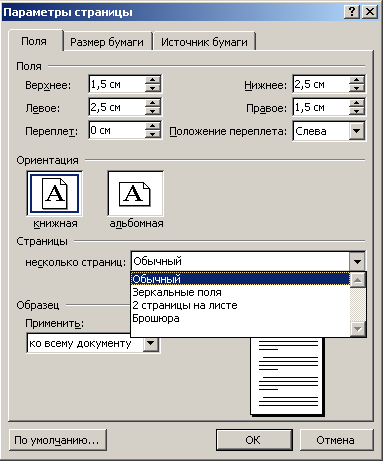Decrease the Левое margin value
Viewport: 384px width, 461px height.
(x=153, y=111)
